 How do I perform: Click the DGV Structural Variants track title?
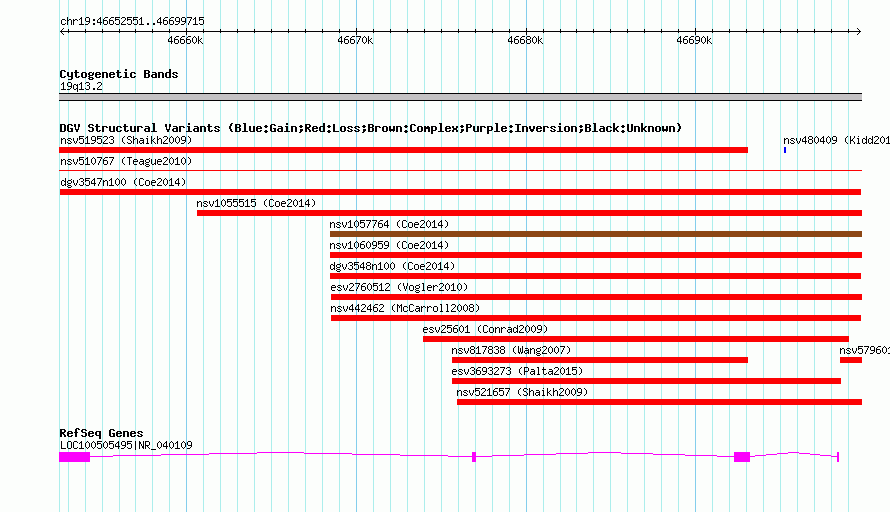click(371, 128)
